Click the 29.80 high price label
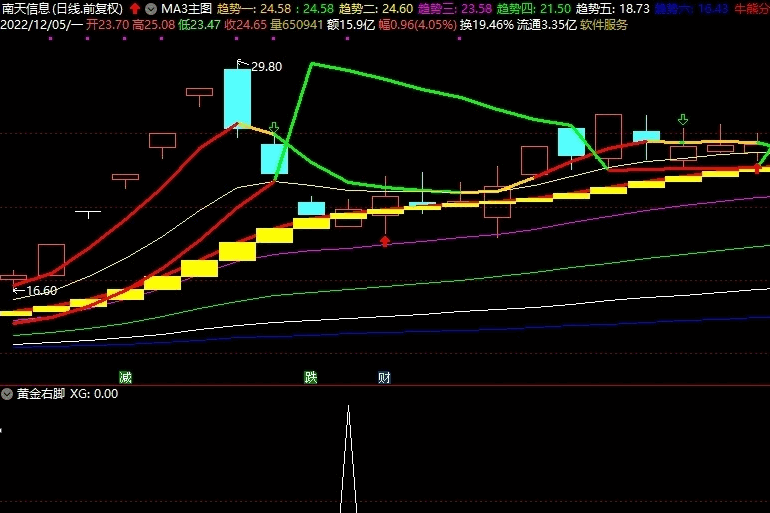This screenshot has width=770, height=513. (x=267, y=67)
